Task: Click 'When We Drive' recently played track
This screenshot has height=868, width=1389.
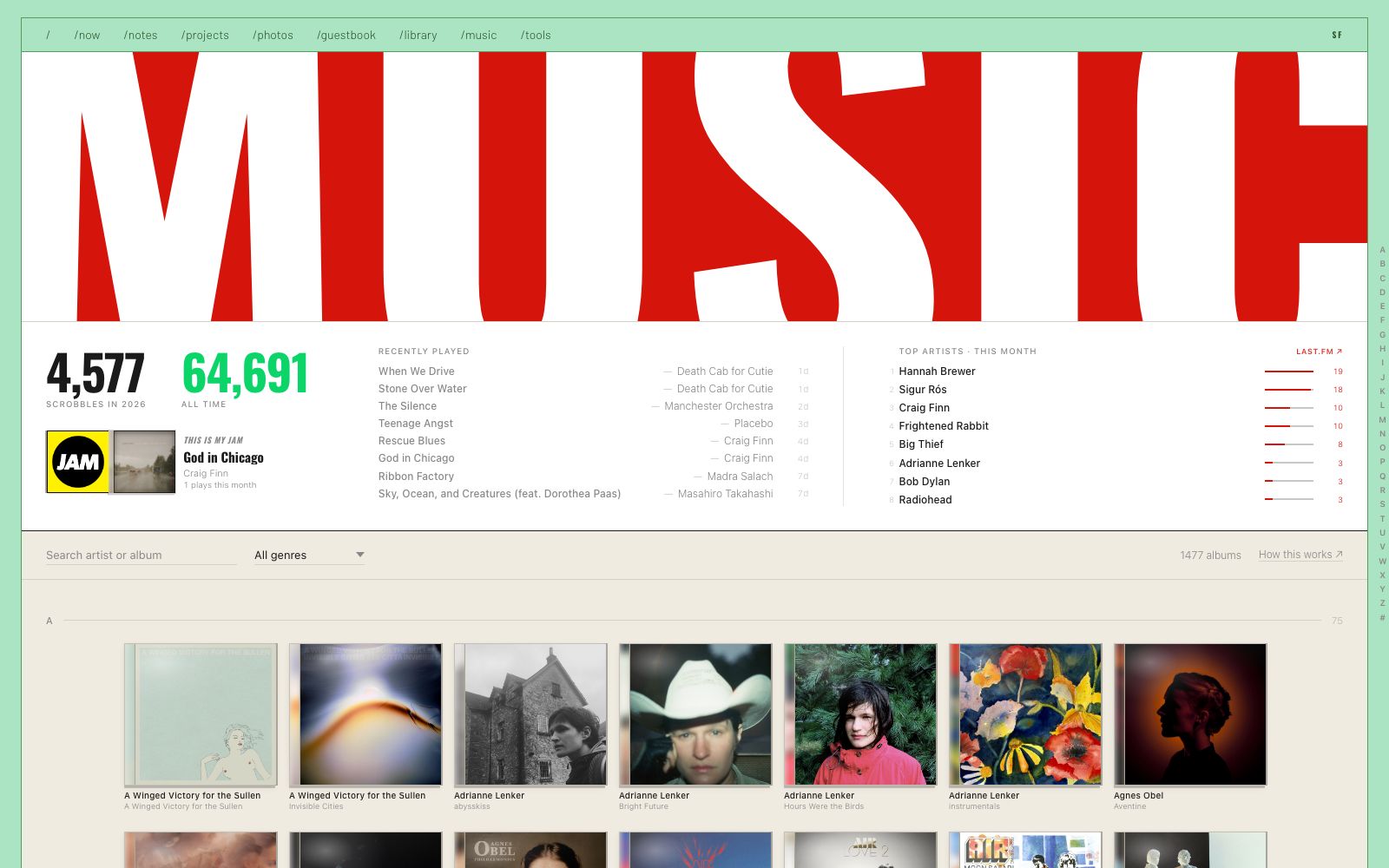Action: [417, 372]
